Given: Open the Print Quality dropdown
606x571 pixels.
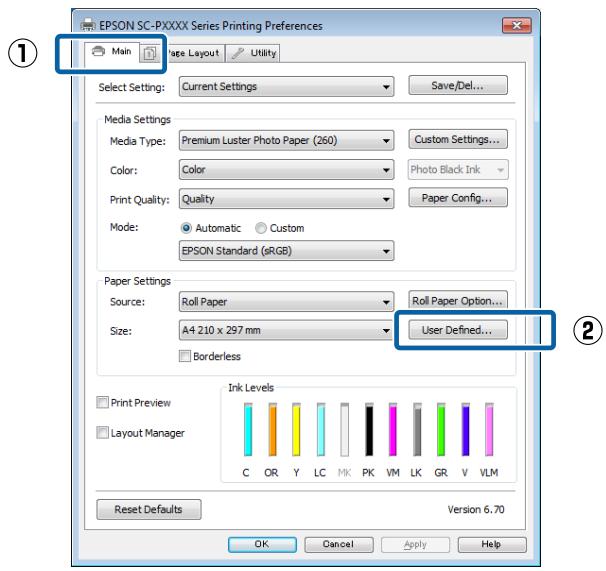Looking at the screenshot, I should tap(286, 199).
